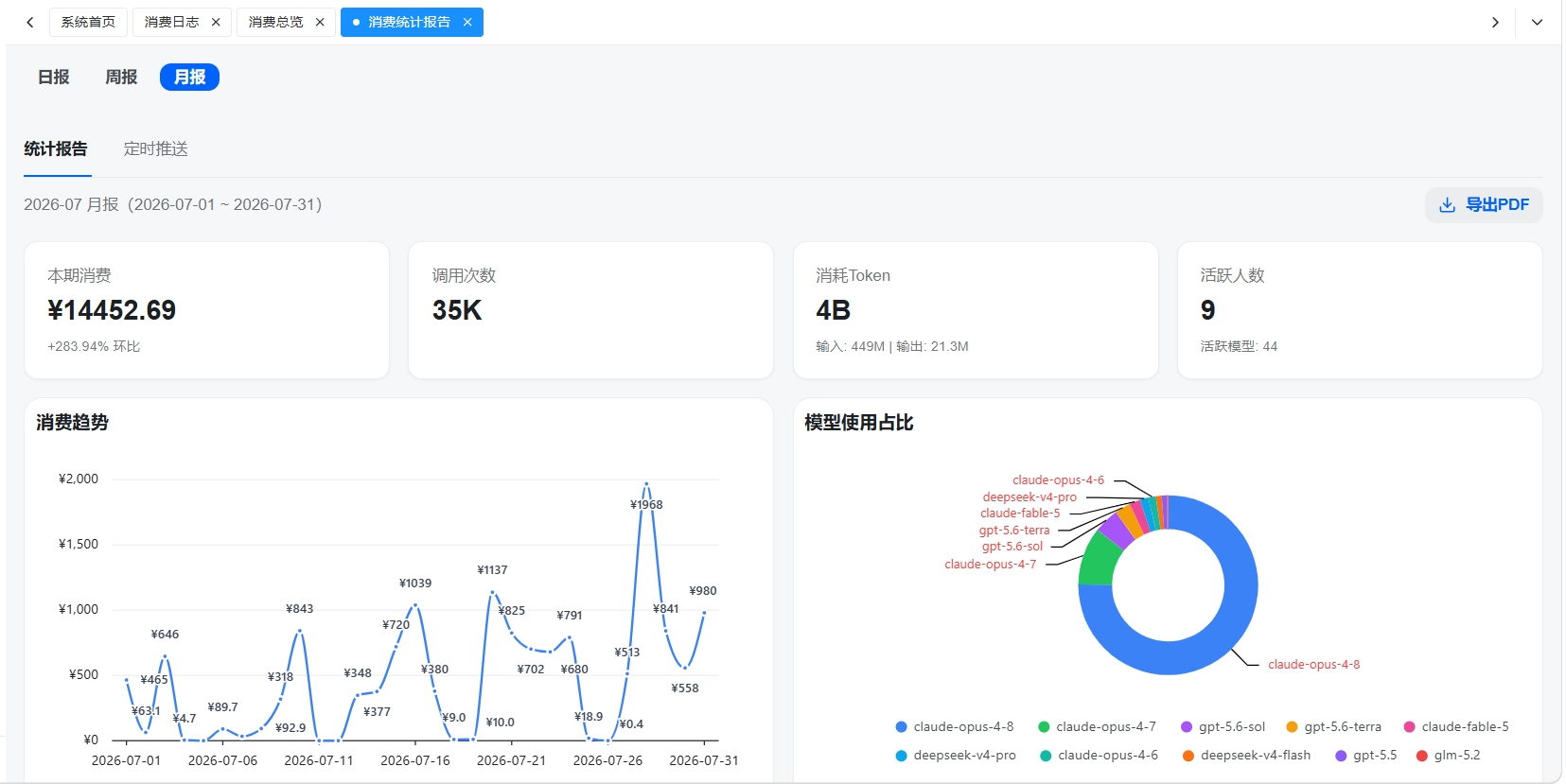Viewport: 1566px width, 784px height.
Task: Toggle gpt-5.6-sol legend swatch
Action: click(x=1187, y=727)
